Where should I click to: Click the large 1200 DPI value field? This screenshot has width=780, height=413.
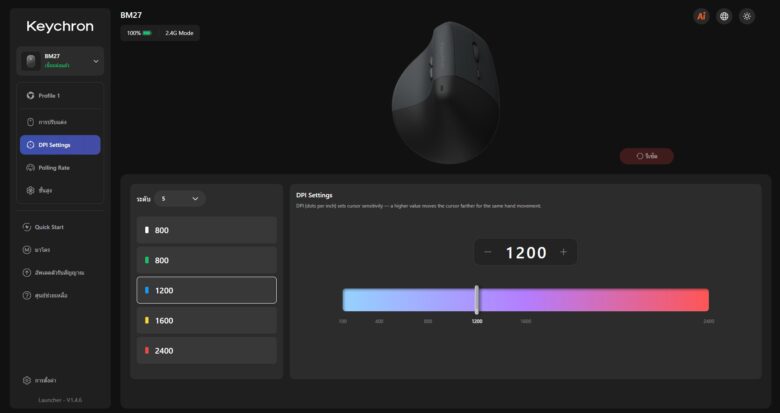[526, 253]
